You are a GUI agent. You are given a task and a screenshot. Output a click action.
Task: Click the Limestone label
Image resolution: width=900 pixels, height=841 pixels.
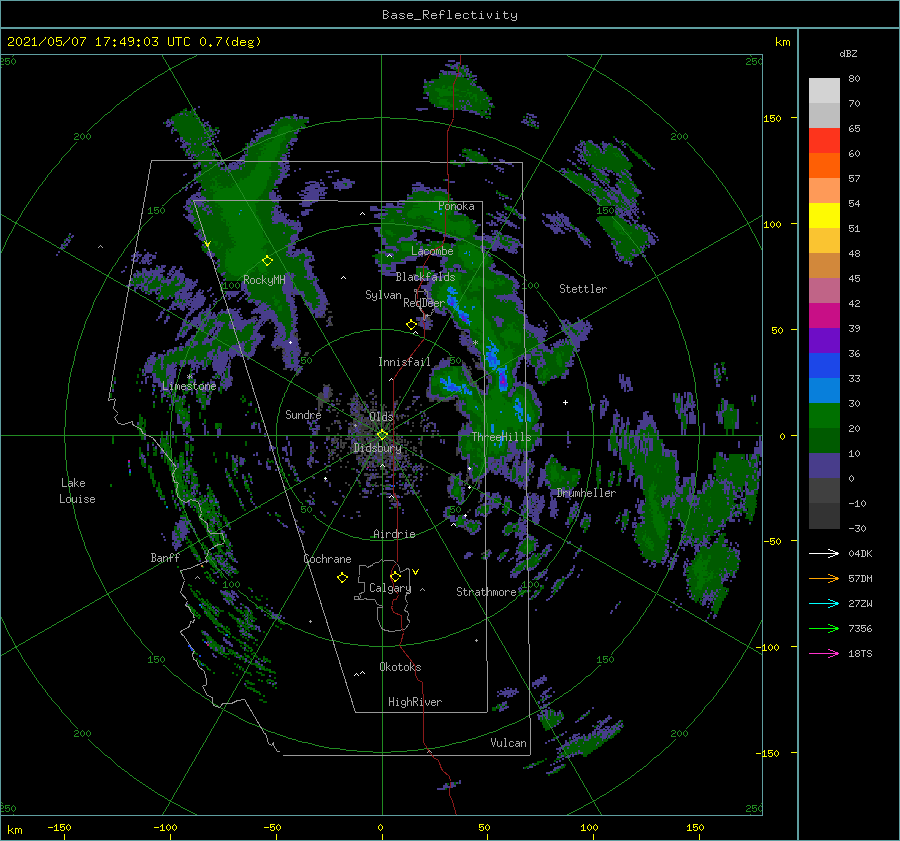(189, 386)
